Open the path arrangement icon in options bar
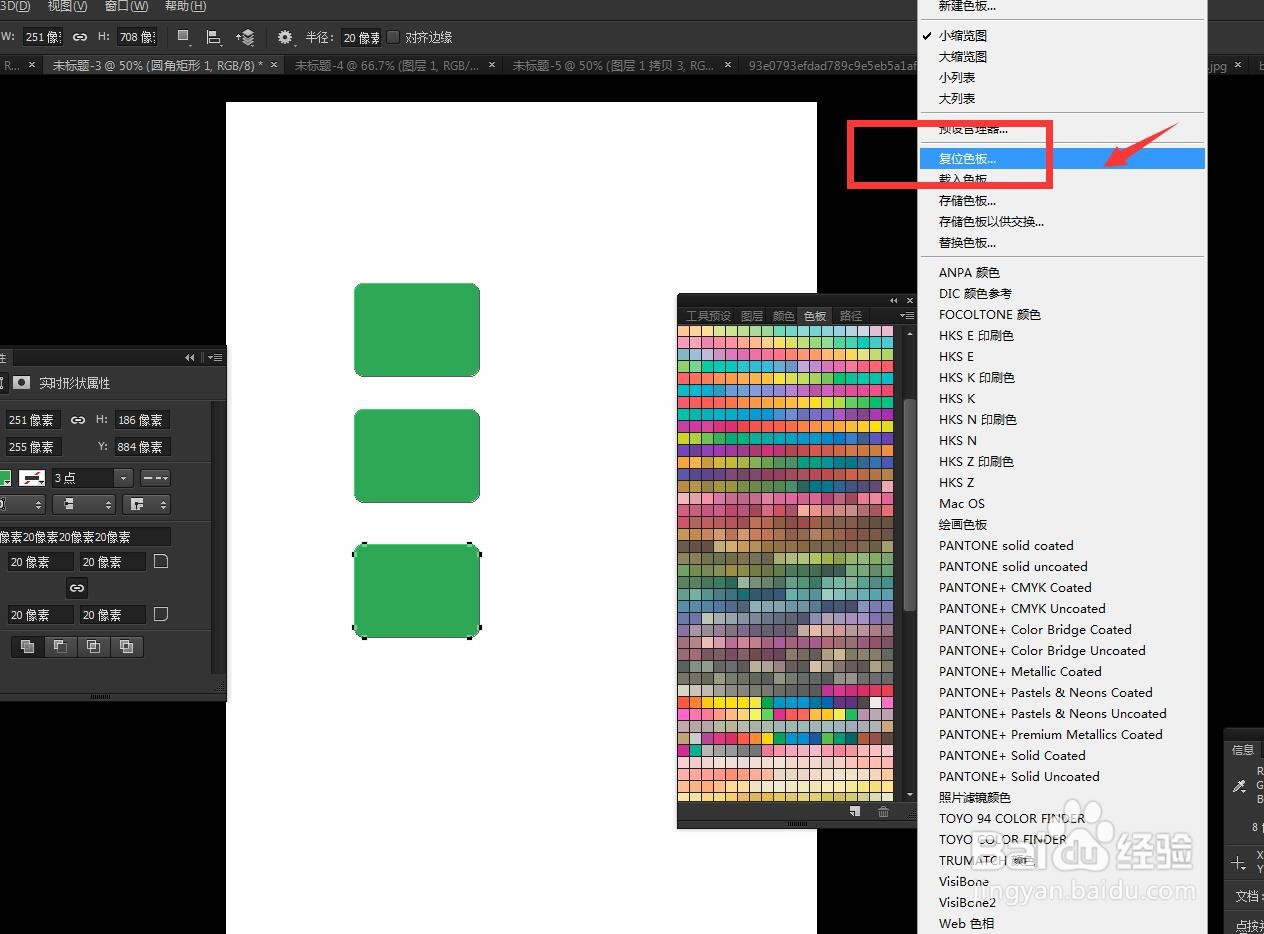 245,37
